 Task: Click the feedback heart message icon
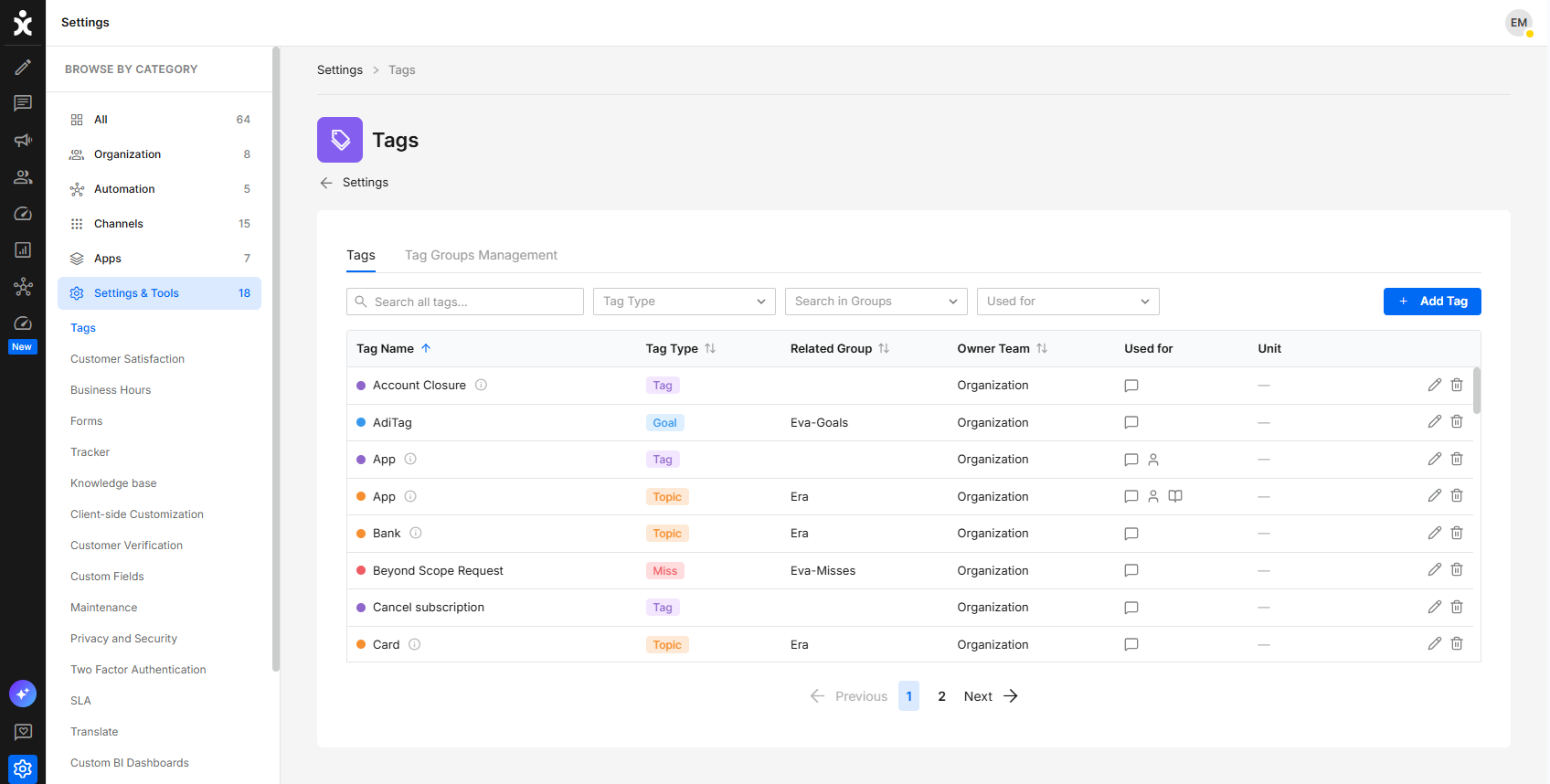coord(23,732)
